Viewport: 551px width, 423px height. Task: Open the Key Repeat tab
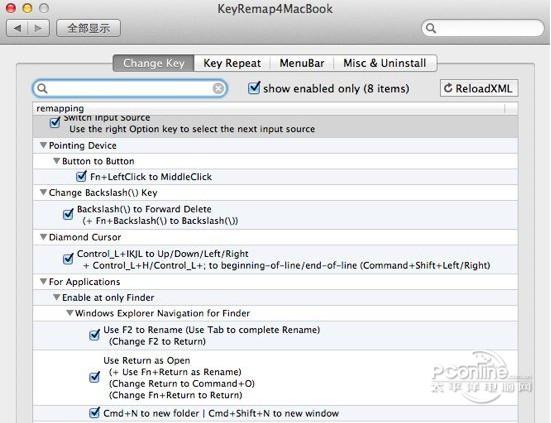pos(232,63)
